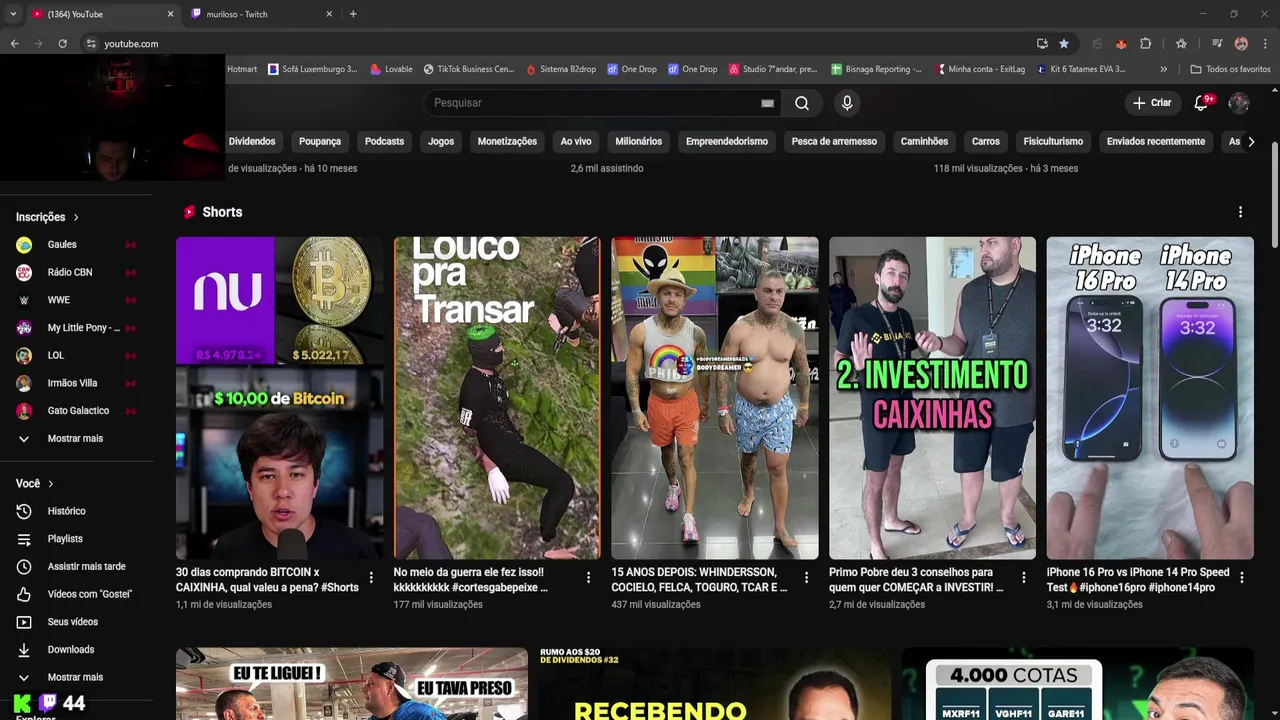Viewport: 1280px width, 720px height.
Task: Open Você section chevron
Action: (50, 484)
